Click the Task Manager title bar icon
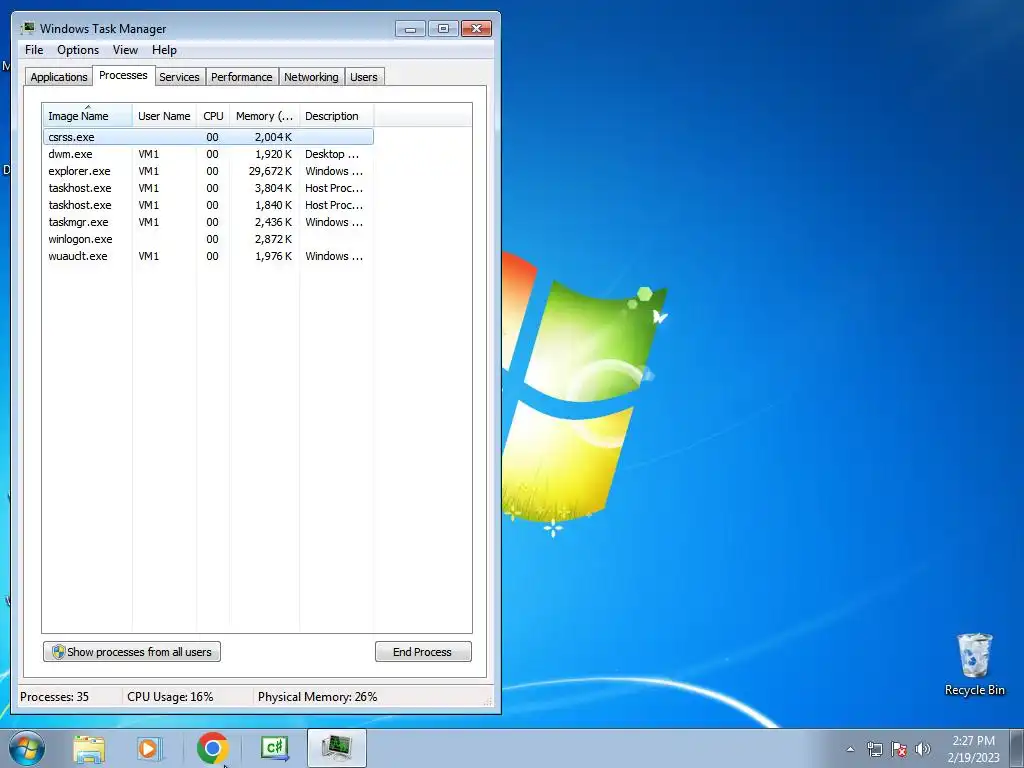Screen dimensions: 1024x768 [27, 28]
